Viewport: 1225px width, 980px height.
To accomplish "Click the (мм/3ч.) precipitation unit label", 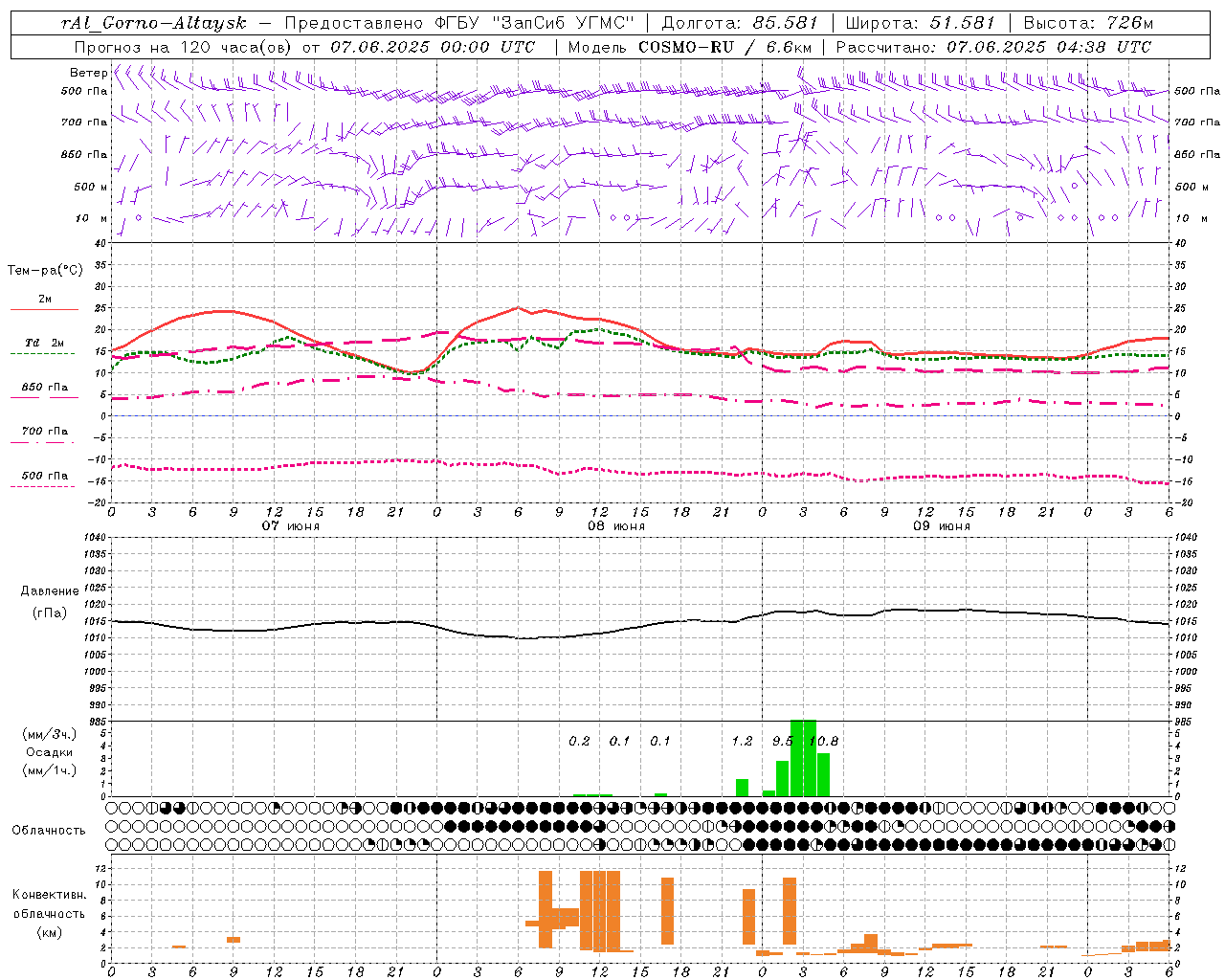I will click(x=50, y=735).
